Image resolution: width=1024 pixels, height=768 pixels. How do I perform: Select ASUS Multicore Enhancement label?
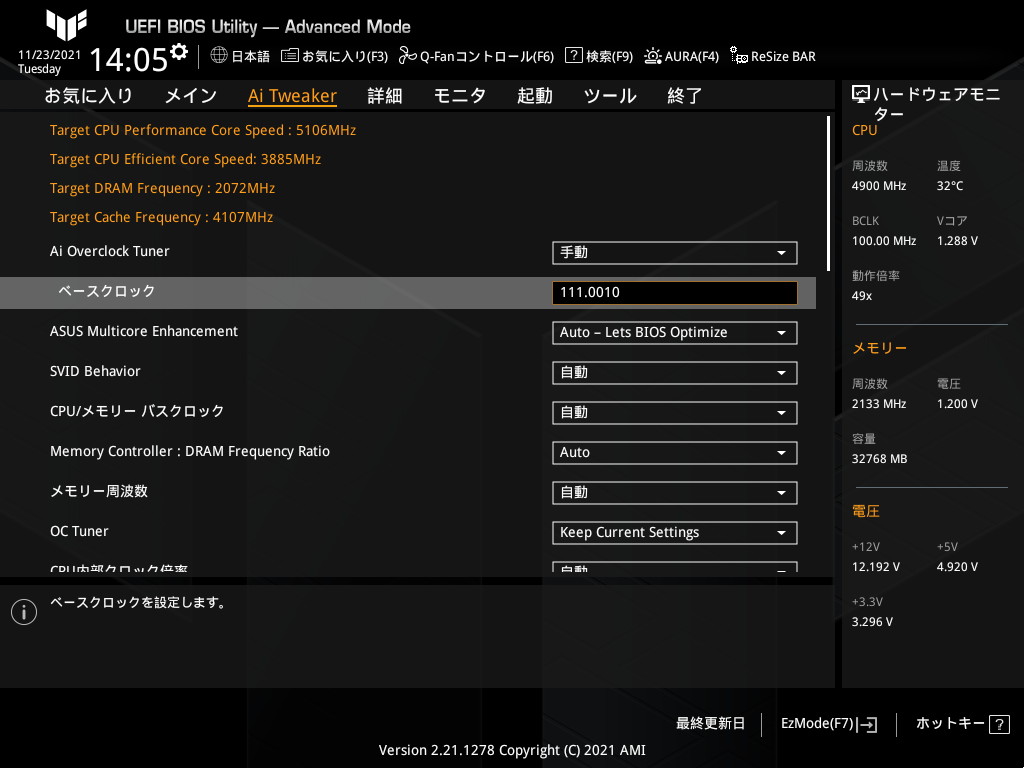tap(144, 331)
